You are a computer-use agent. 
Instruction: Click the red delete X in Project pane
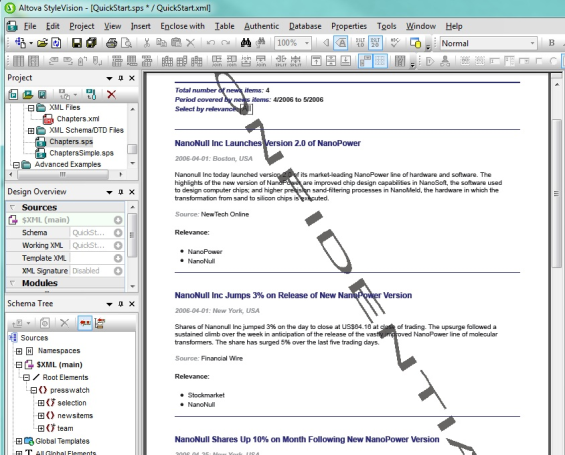(x=111, y=95)
